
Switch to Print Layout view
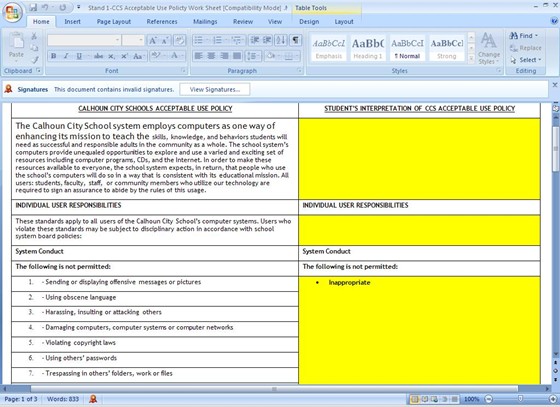pyautogui.click(x=414, y=399)
